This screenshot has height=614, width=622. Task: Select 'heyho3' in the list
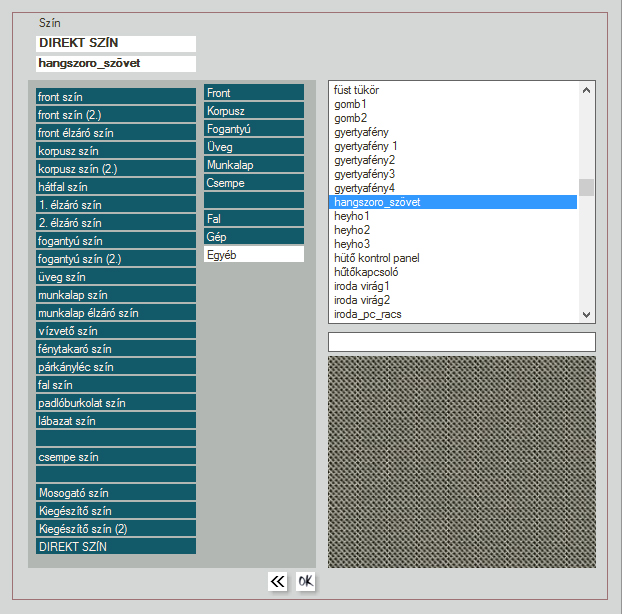[453, 244]
